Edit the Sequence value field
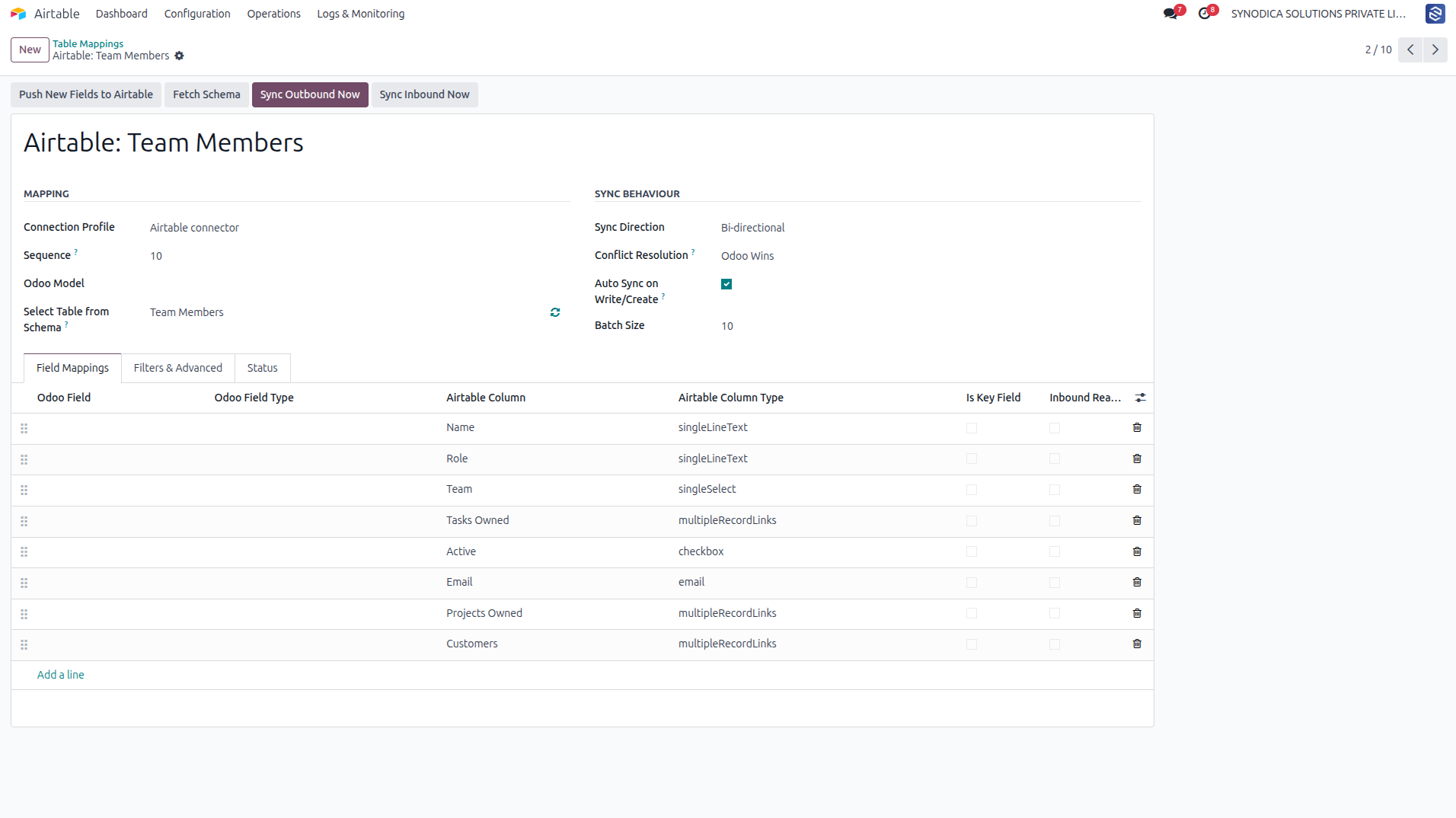Screen dimensions: 1456x818 (x=359, y=256)
